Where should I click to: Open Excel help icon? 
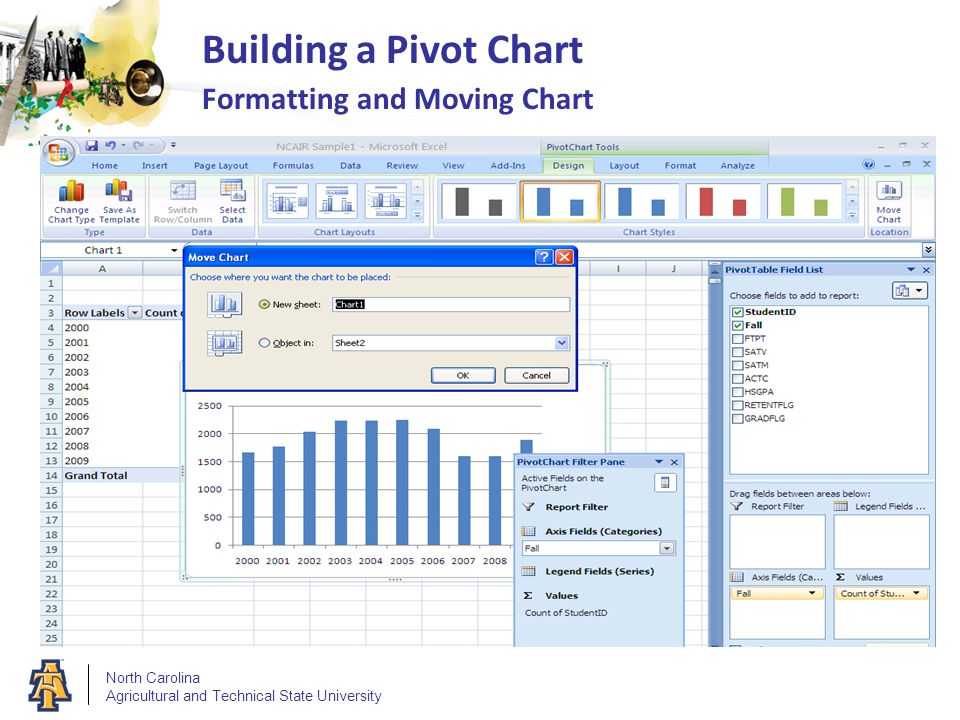[868, 164]
